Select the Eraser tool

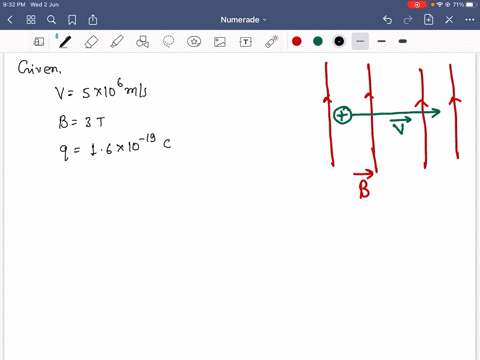(91, 42)
